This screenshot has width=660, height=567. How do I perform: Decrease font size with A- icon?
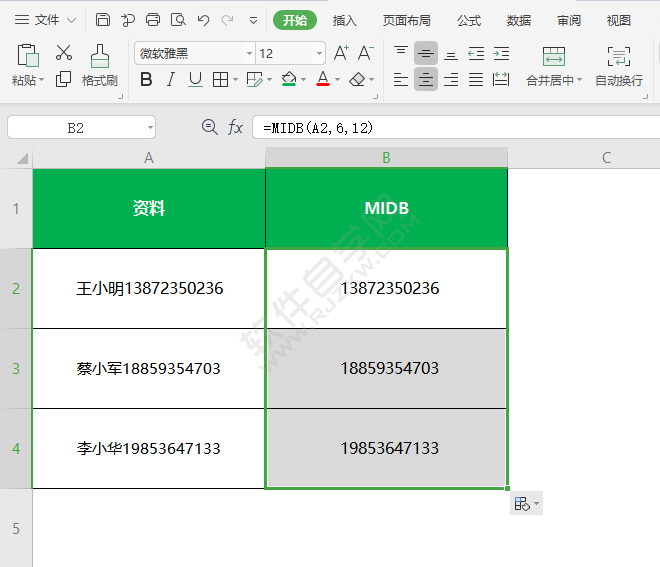(366, 53)
